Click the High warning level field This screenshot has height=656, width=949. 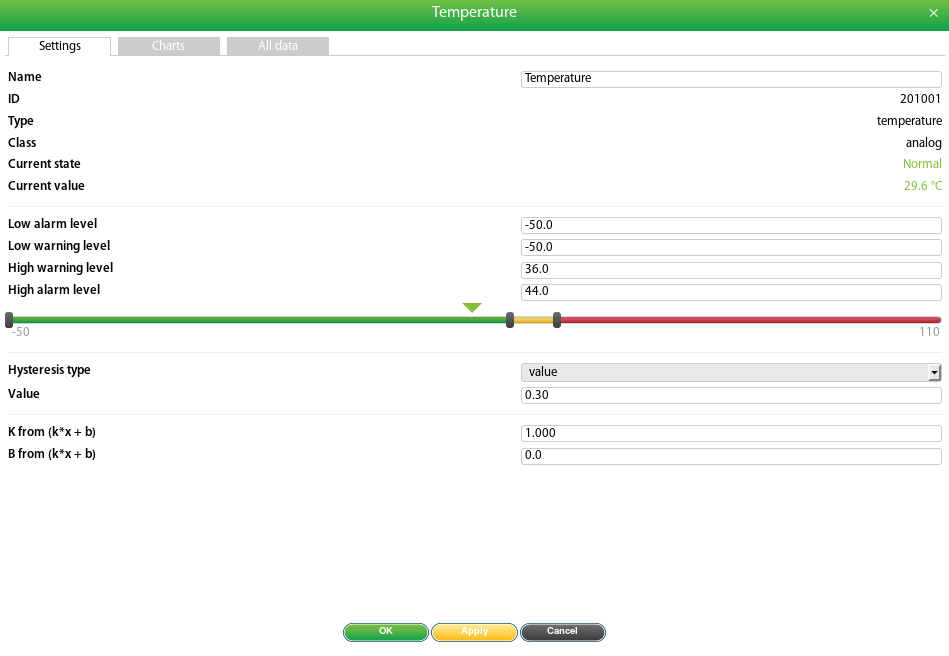point(731,269)
